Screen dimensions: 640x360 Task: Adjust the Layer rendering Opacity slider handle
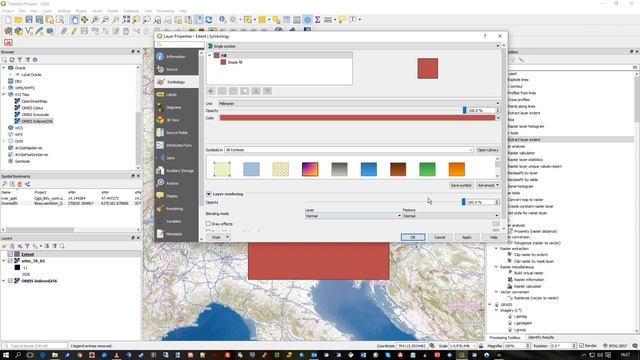(463, 202)
